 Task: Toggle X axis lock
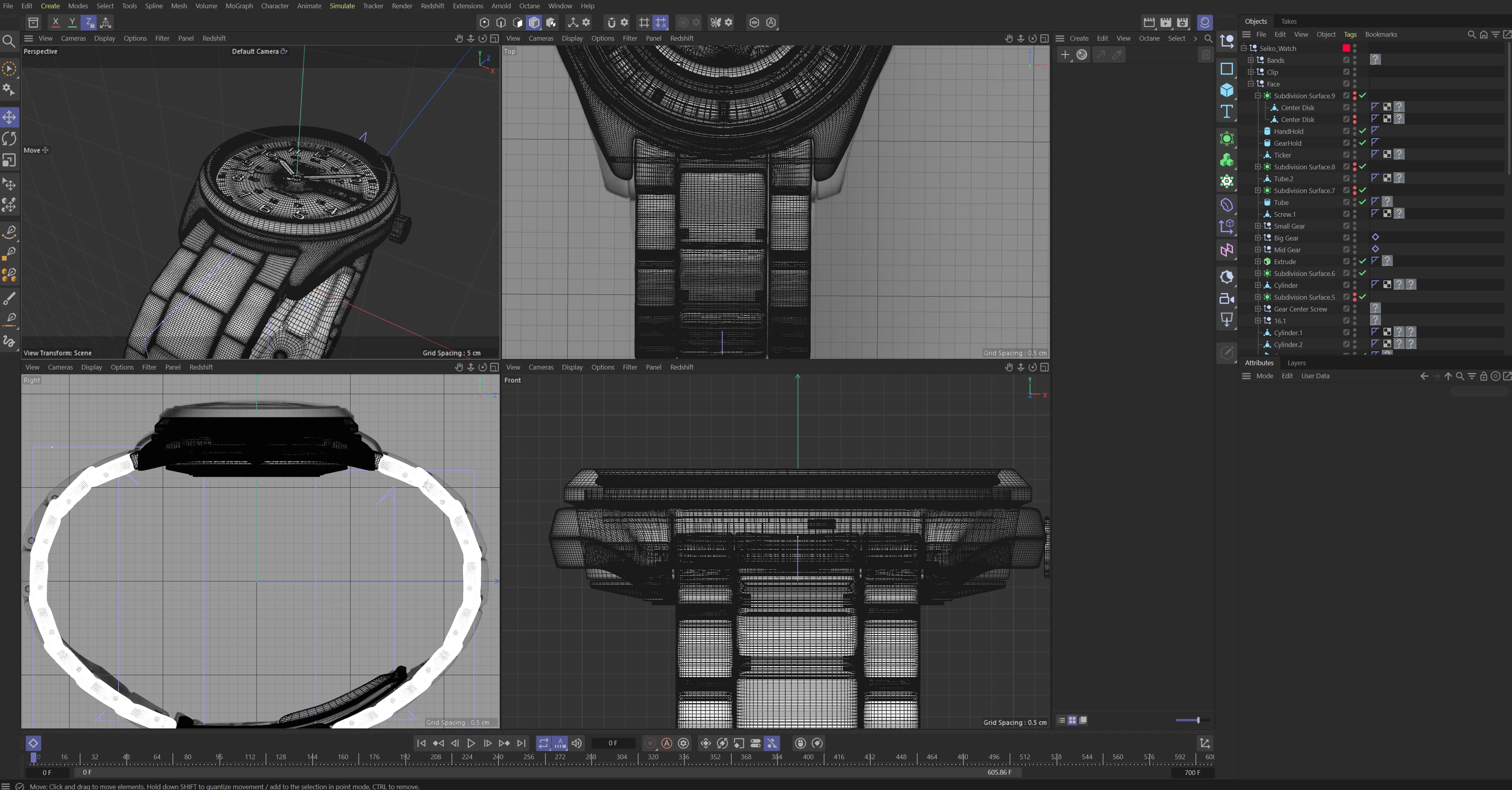(x=55, y=23)
